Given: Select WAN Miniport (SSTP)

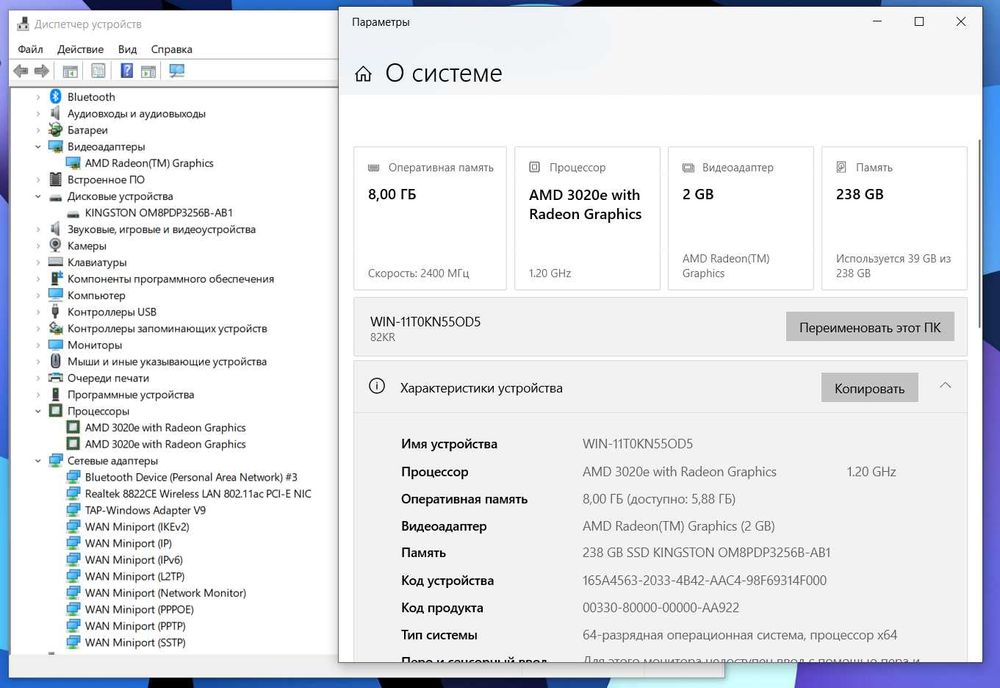Looking at the screenshot, I should tap(135, 643).
